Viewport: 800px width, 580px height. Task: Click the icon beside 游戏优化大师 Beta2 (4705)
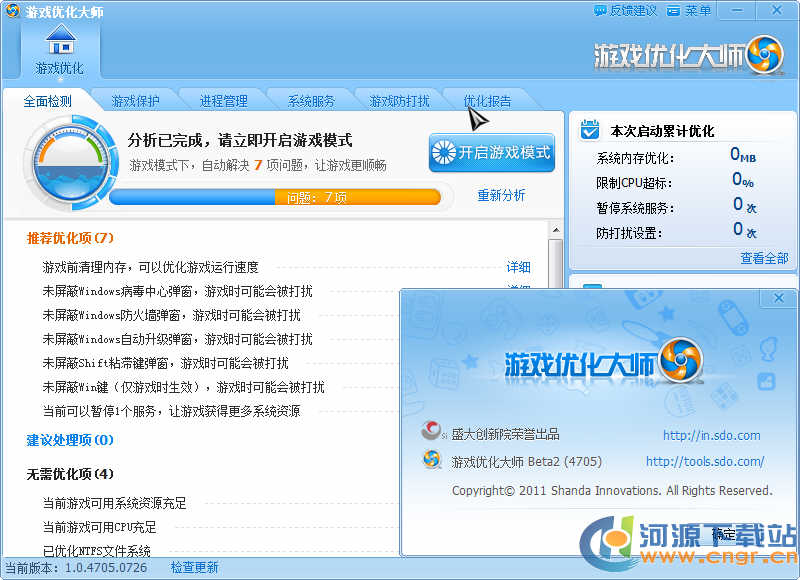pos(432,460)
